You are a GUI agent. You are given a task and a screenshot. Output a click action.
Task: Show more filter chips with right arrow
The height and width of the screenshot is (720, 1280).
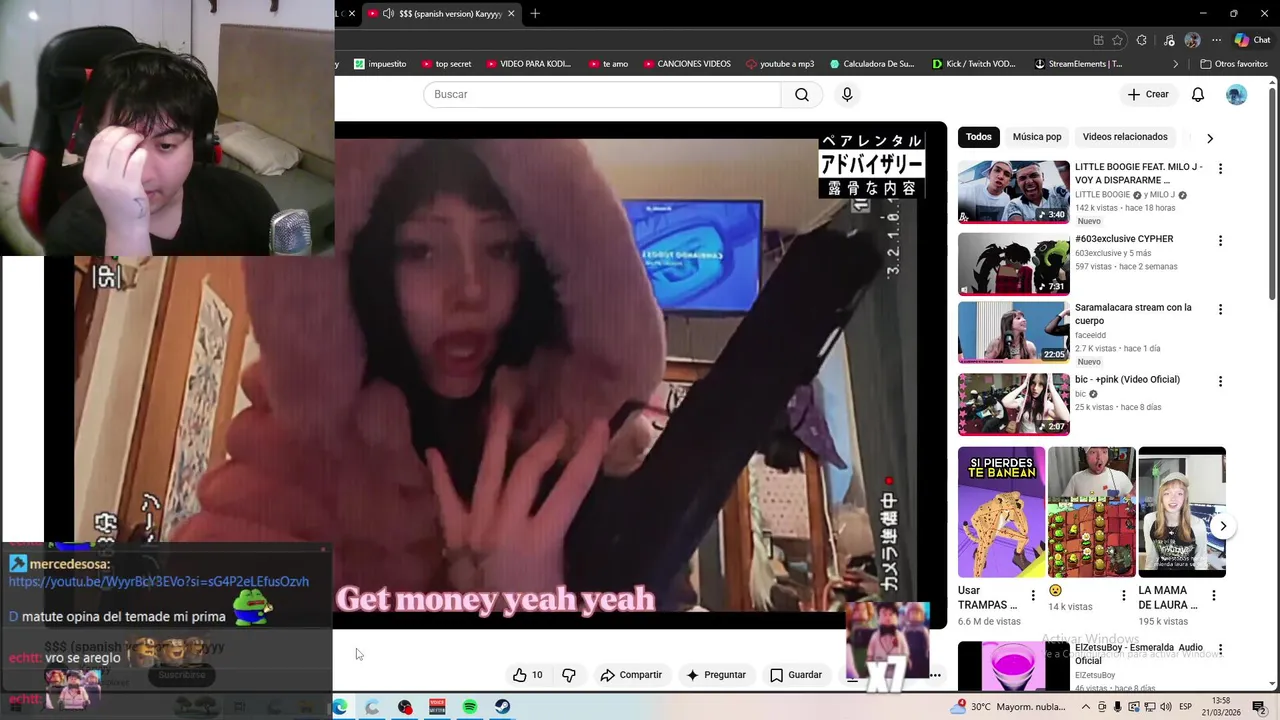point(1209,138)
